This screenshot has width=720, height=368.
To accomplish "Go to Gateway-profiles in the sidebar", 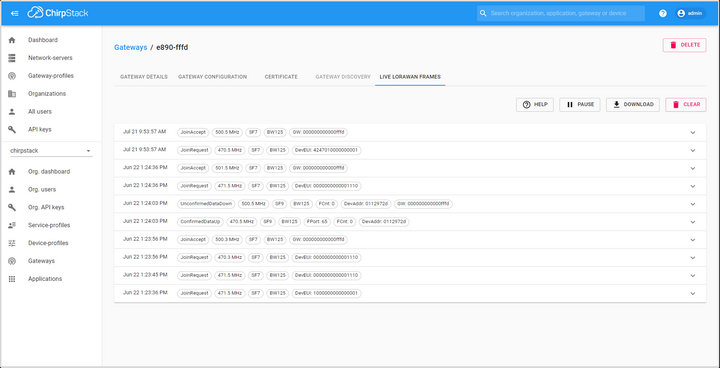I will [x=51, y=76].
